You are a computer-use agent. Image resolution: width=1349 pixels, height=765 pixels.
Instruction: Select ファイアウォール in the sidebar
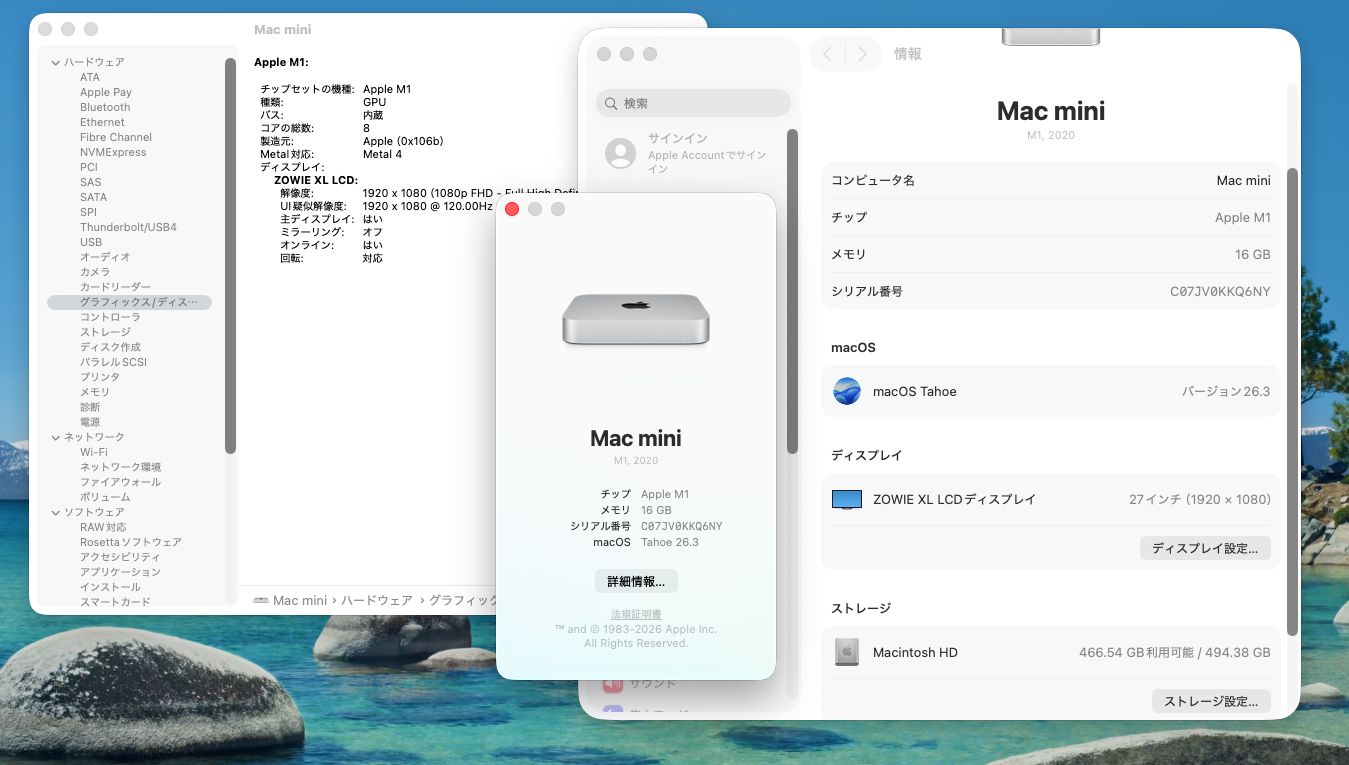tap(120, 482)
